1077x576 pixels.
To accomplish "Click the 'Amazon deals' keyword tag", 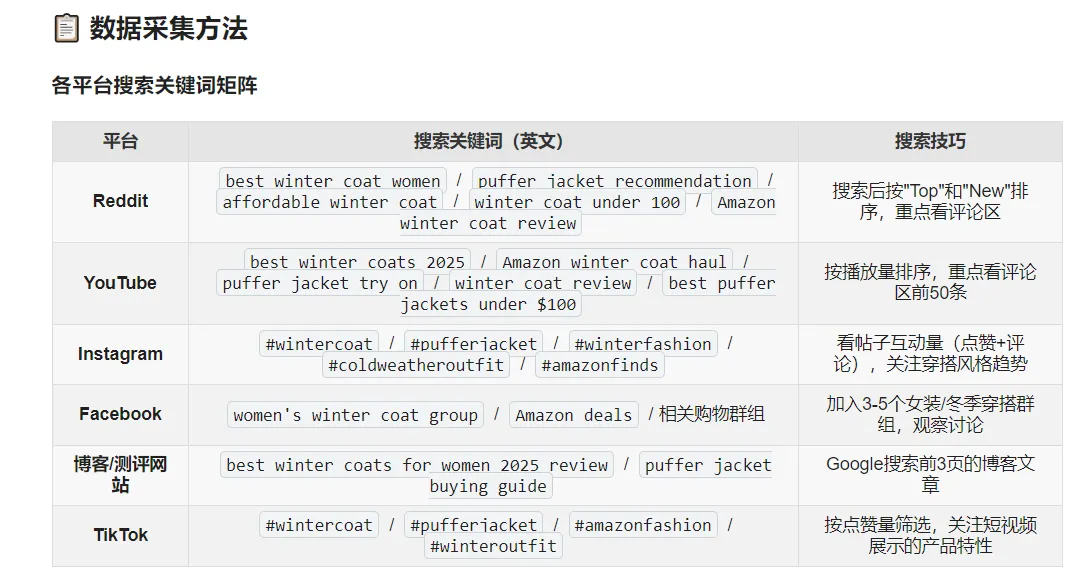I will point(574,415).
